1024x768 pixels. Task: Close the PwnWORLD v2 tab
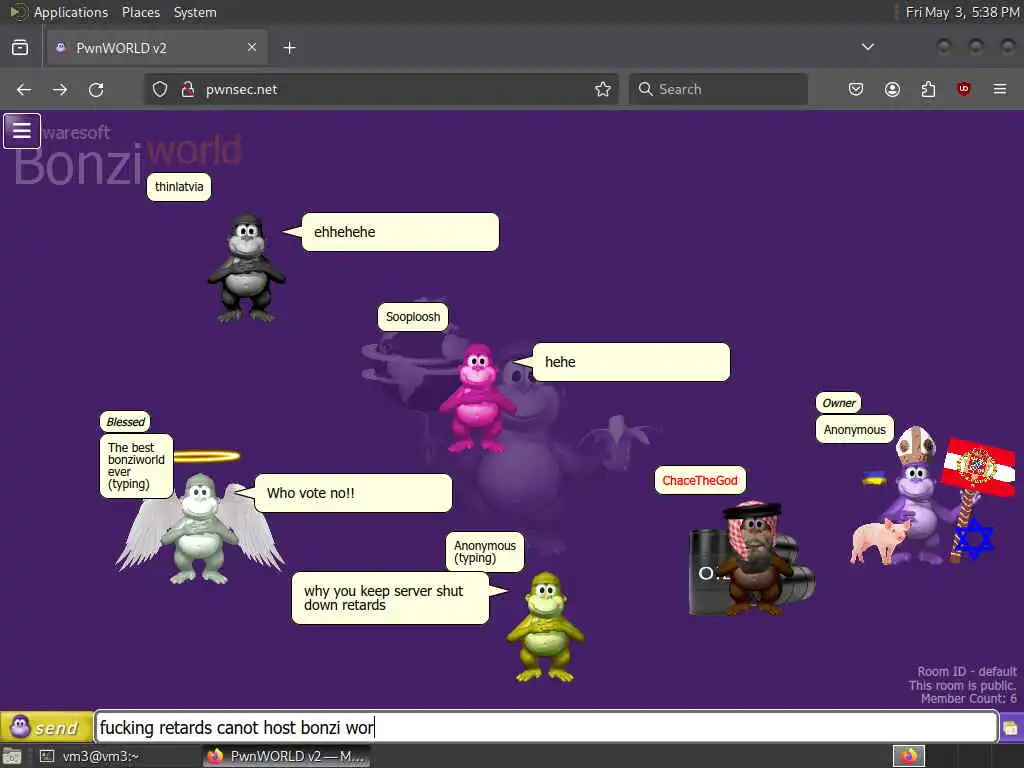(x=252, y=47)
